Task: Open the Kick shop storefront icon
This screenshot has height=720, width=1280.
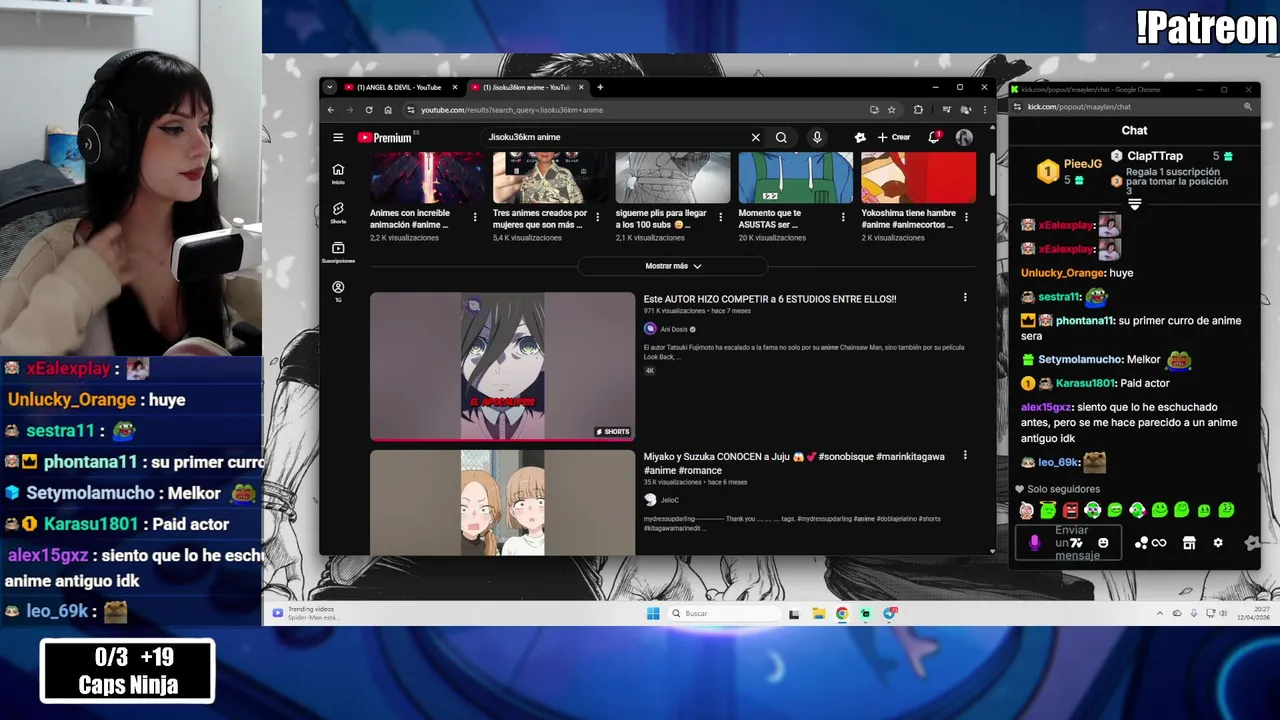Action: 1189,543
